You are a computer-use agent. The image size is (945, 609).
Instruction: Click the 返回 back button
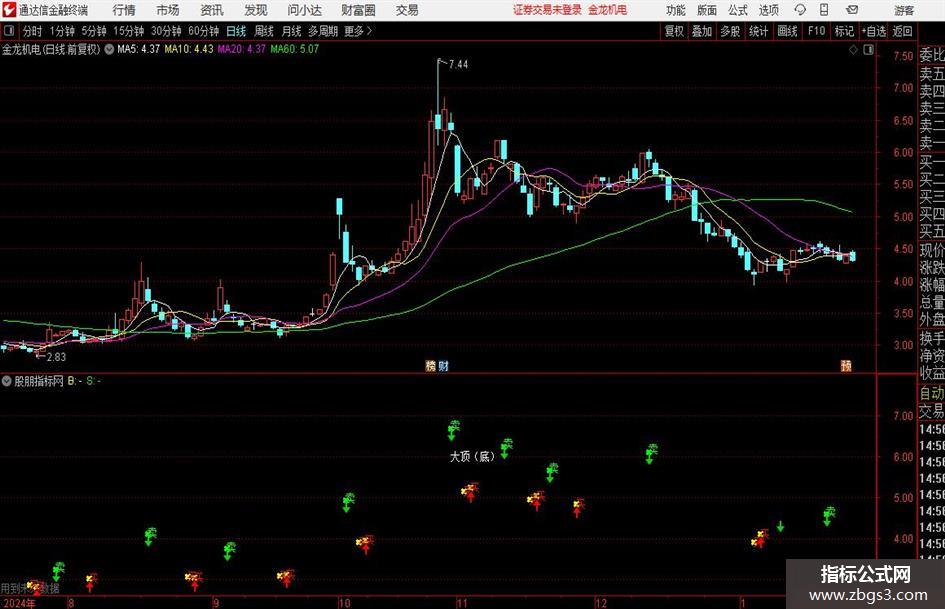click(x=902, y=31)
